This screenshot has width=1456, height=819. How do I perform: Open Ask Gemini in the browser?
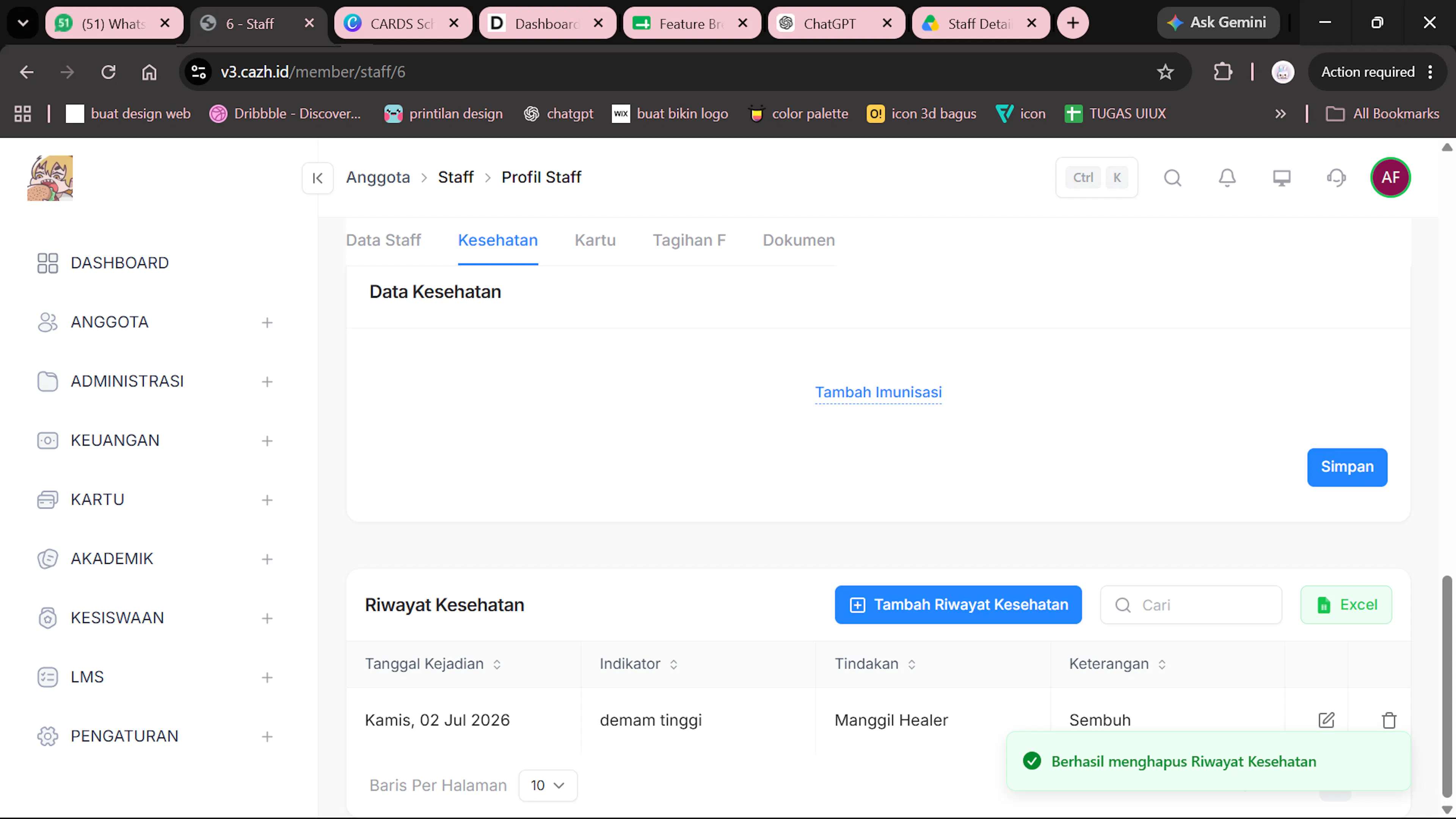[x=1218, y=23]
